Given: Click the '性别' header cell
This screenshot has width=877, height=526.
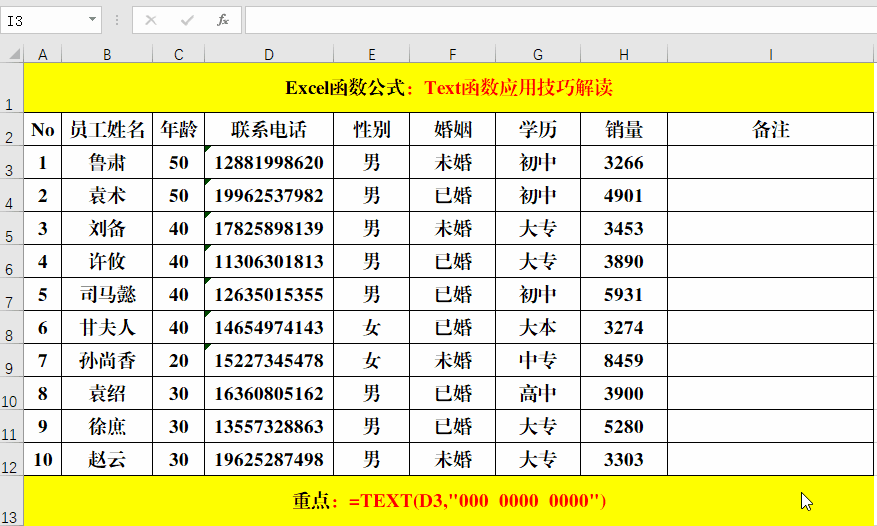Looking at the screenshot, I should (371, 129).
